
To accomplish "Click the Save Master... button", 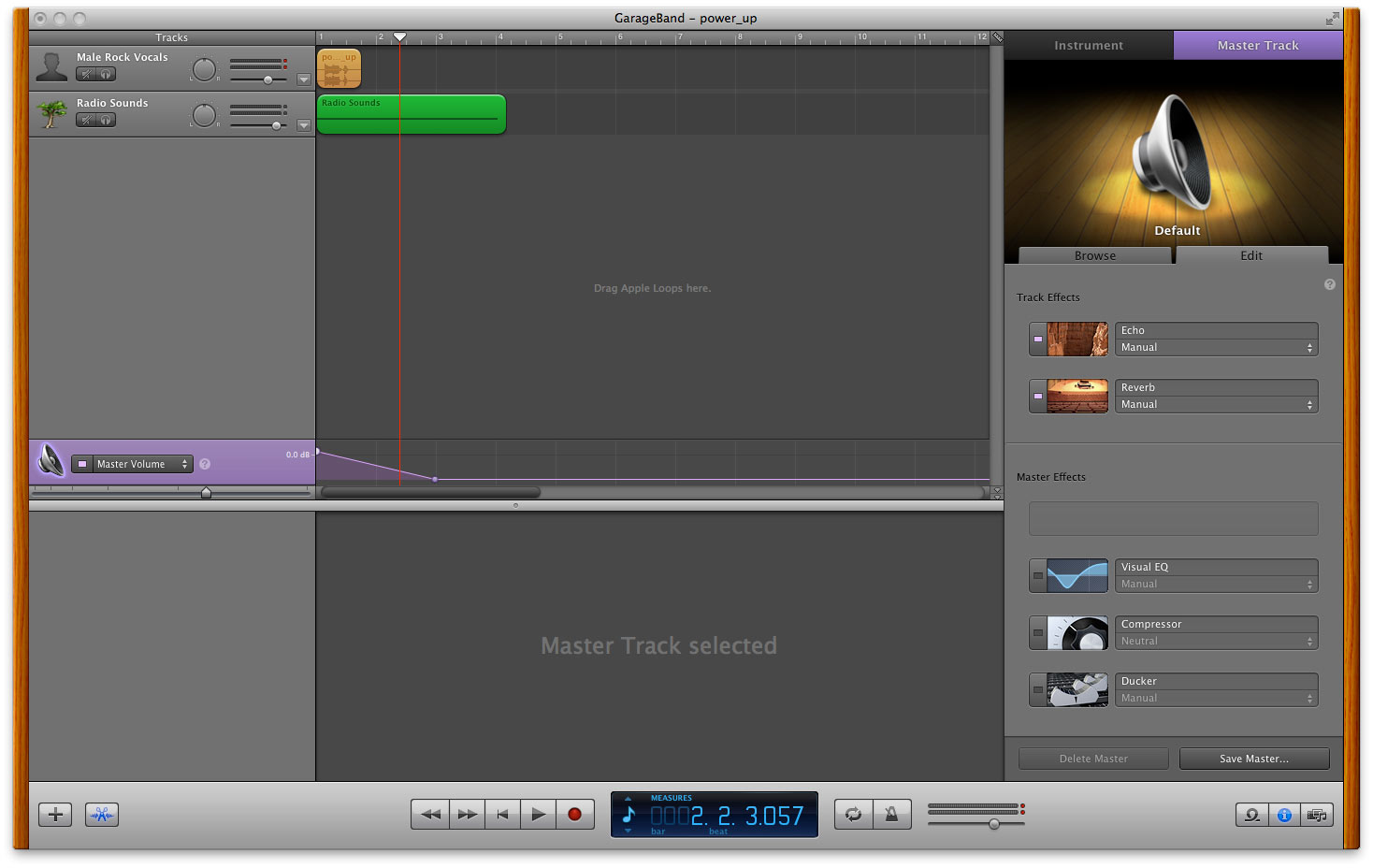I will pos(1254,759).
